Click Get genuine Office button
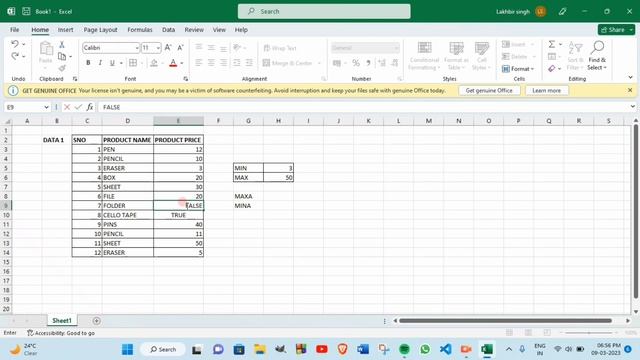 [x=489, y=90]
